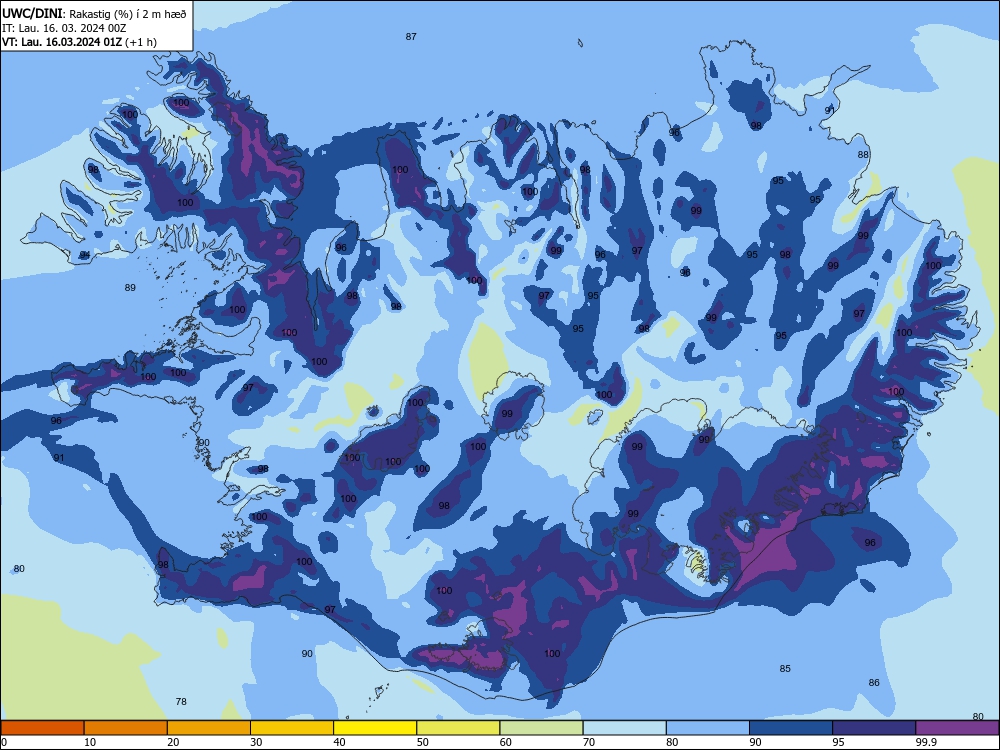
Task: Click the dark blue 90–95 legend swatch
Action: (791, 728)
